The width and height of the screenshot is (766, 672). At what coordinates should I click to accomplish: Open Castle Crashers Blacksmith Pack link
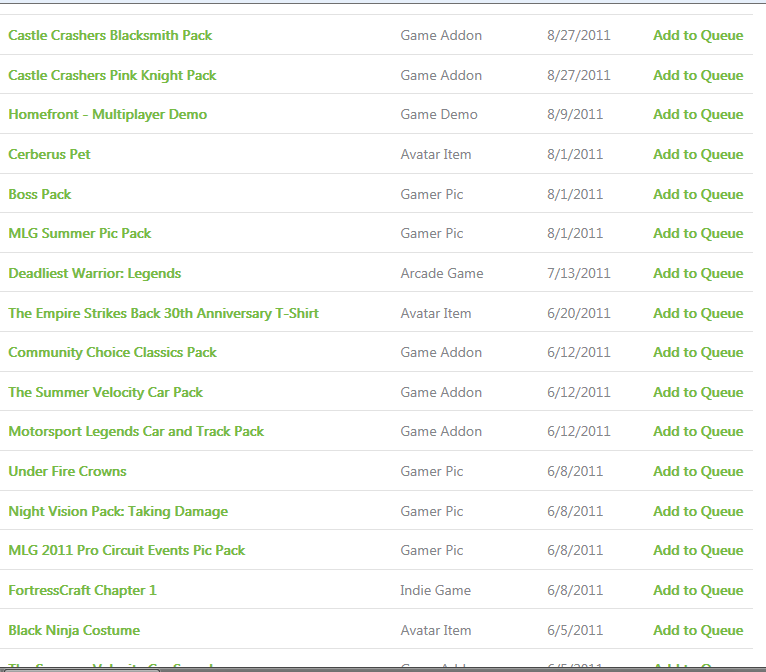click(110, 36)
